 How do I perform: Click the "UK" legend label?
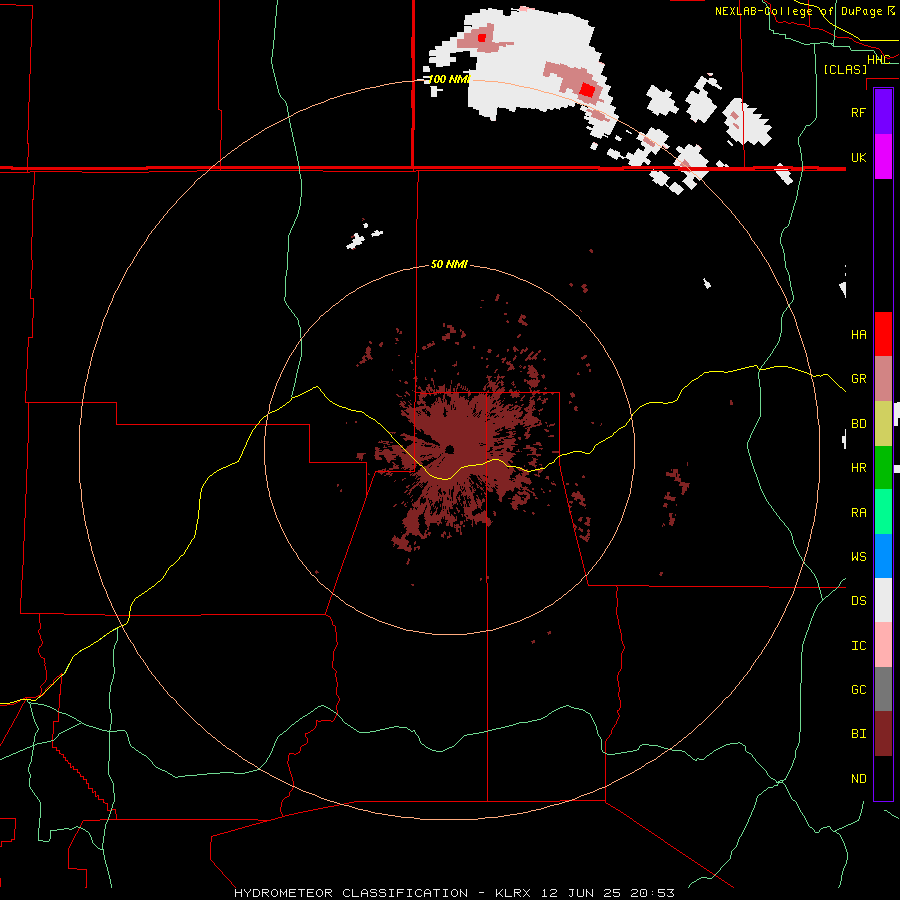tap(858, 157)
